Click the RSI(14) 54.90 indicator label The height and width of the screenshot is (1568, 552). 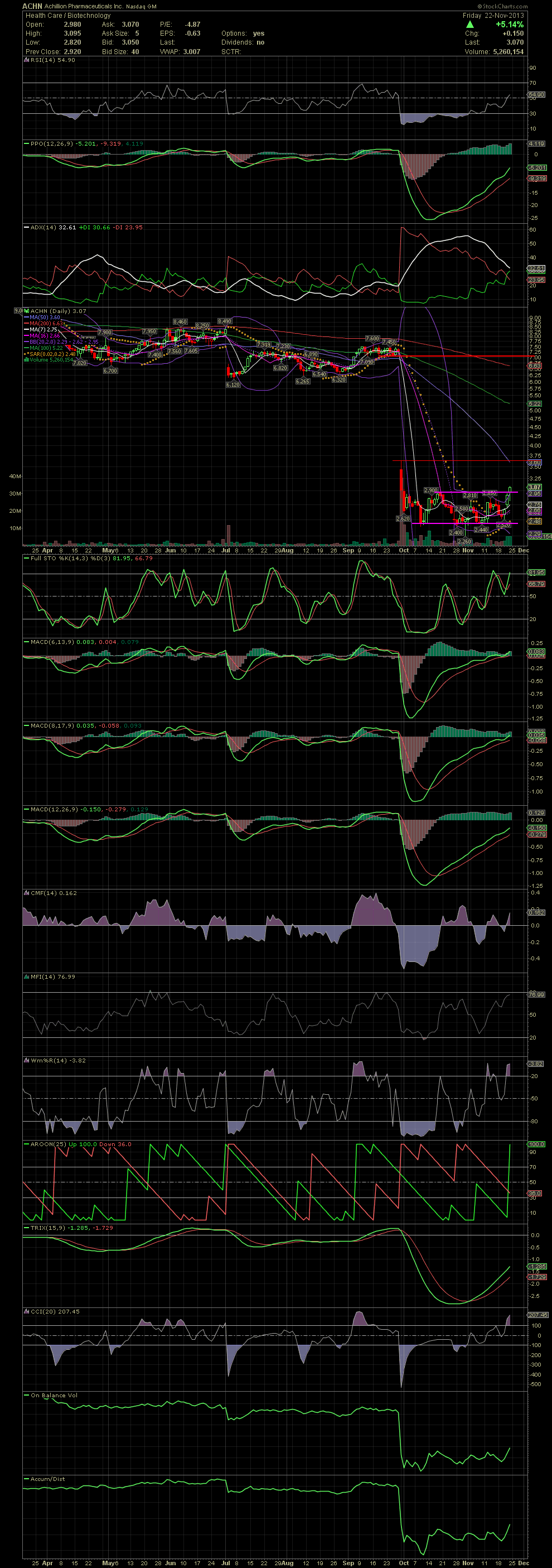tap(53, 60)
